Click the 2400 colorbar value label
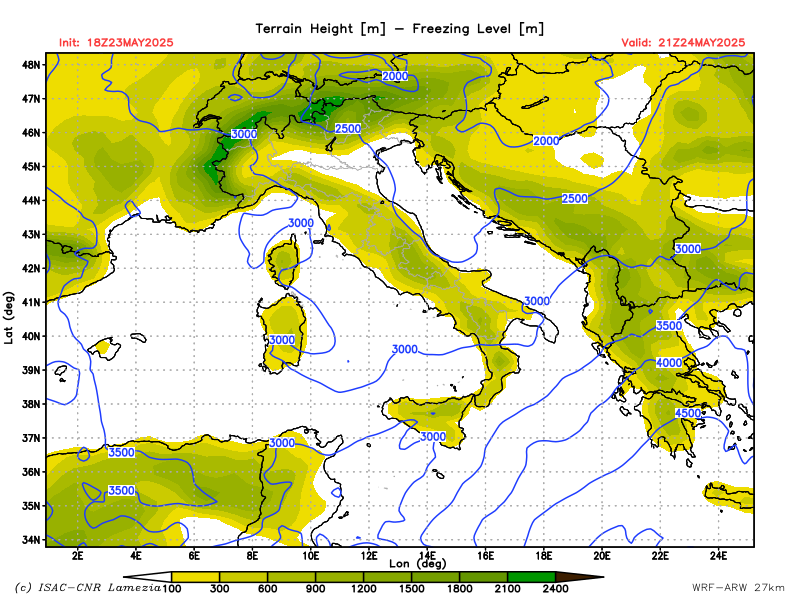The image size is (800, 600). [x=555, y=589]
